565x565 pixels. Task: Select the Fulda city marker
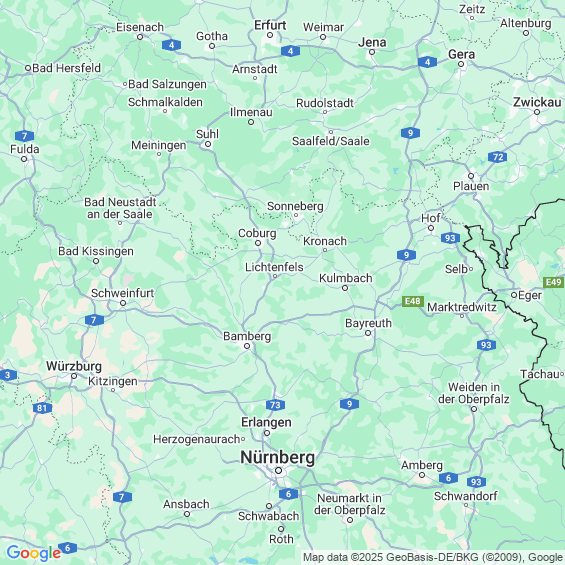[24, 159]
